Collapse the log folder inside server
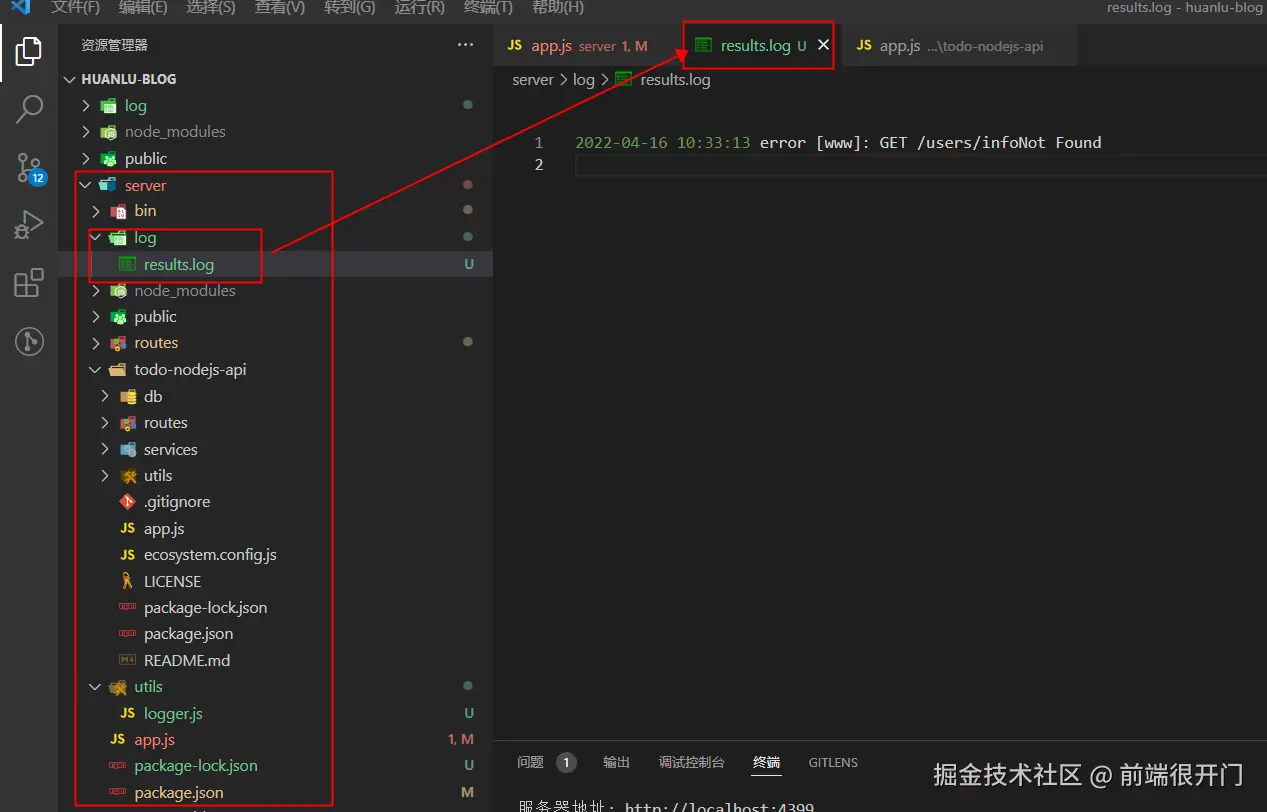This screenshot has height=812, width=1267. (x=96, y=238)
